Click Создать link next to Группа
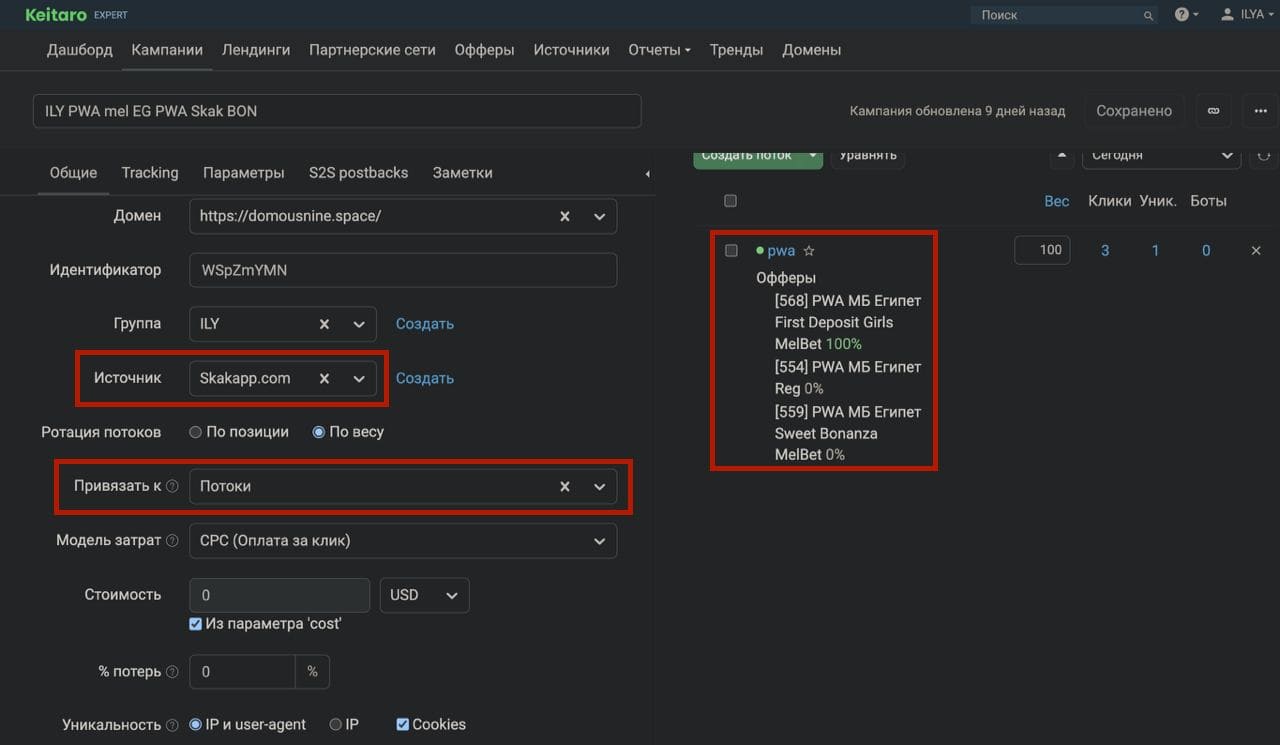The image size is (1280, 745). point(424,324)
